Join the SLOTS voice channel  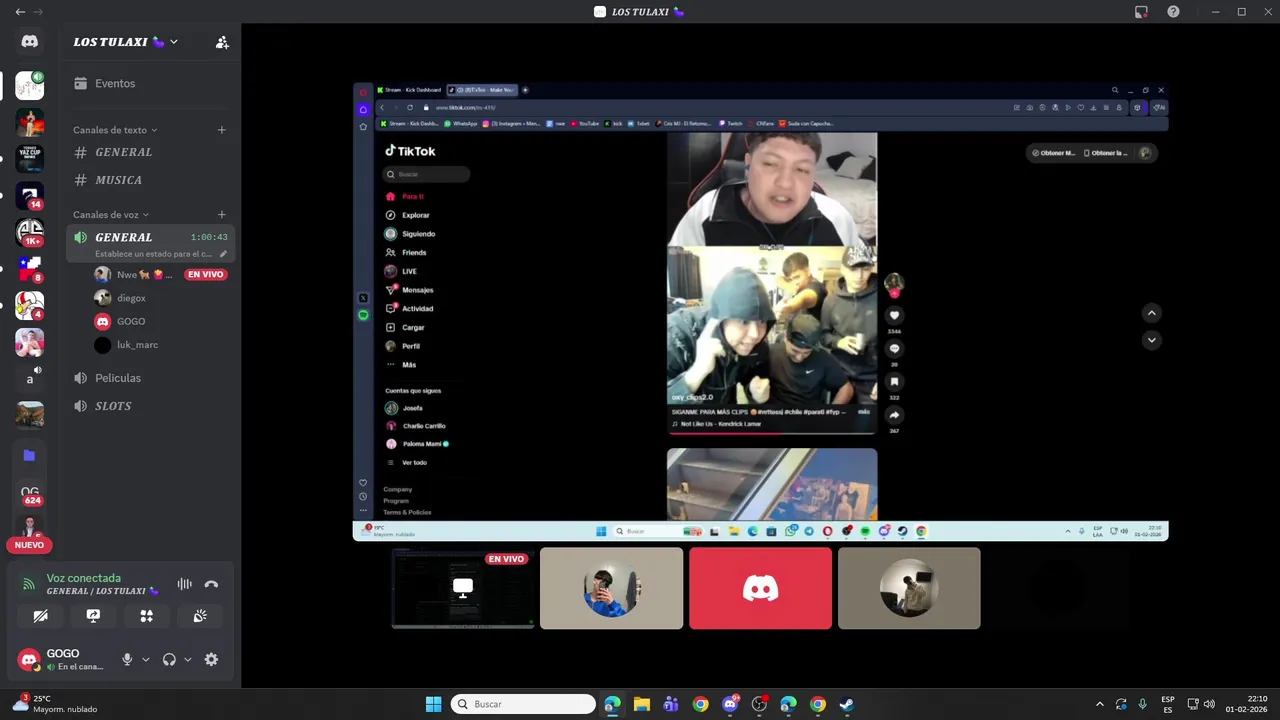click(149, 406)
